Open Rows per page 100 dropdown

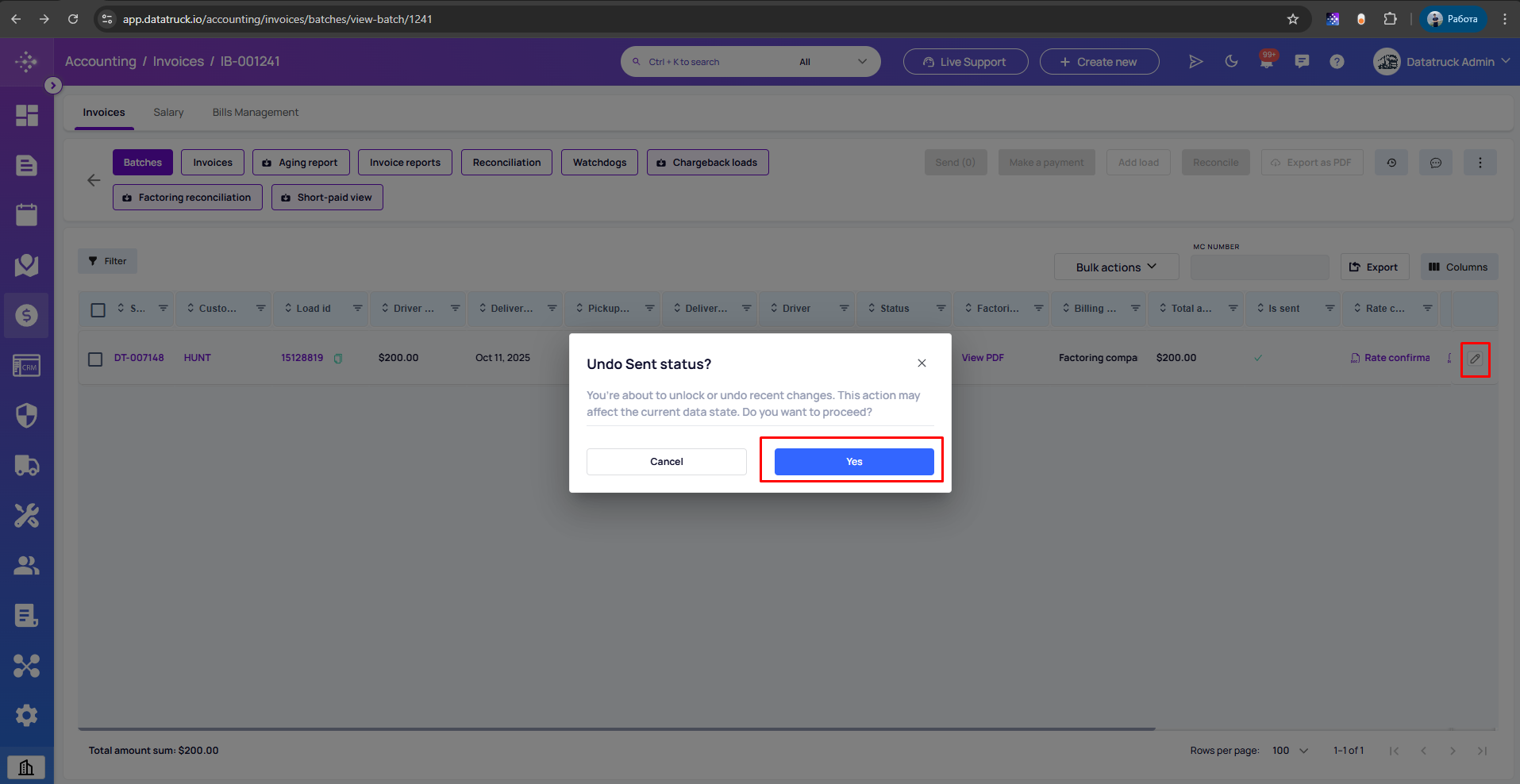point(1290,751)
